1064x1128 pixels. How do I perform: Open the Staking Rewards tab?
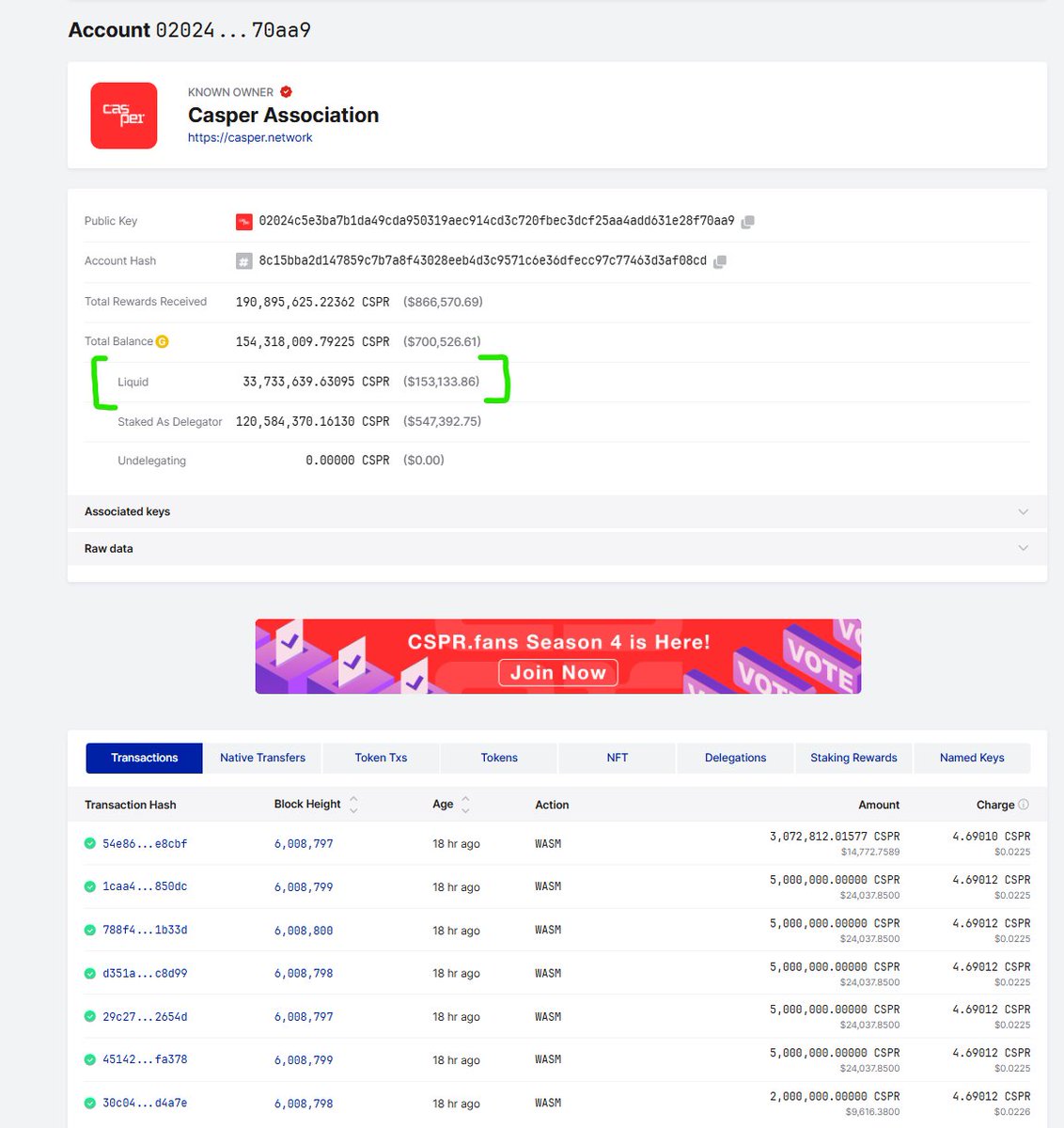853,758
